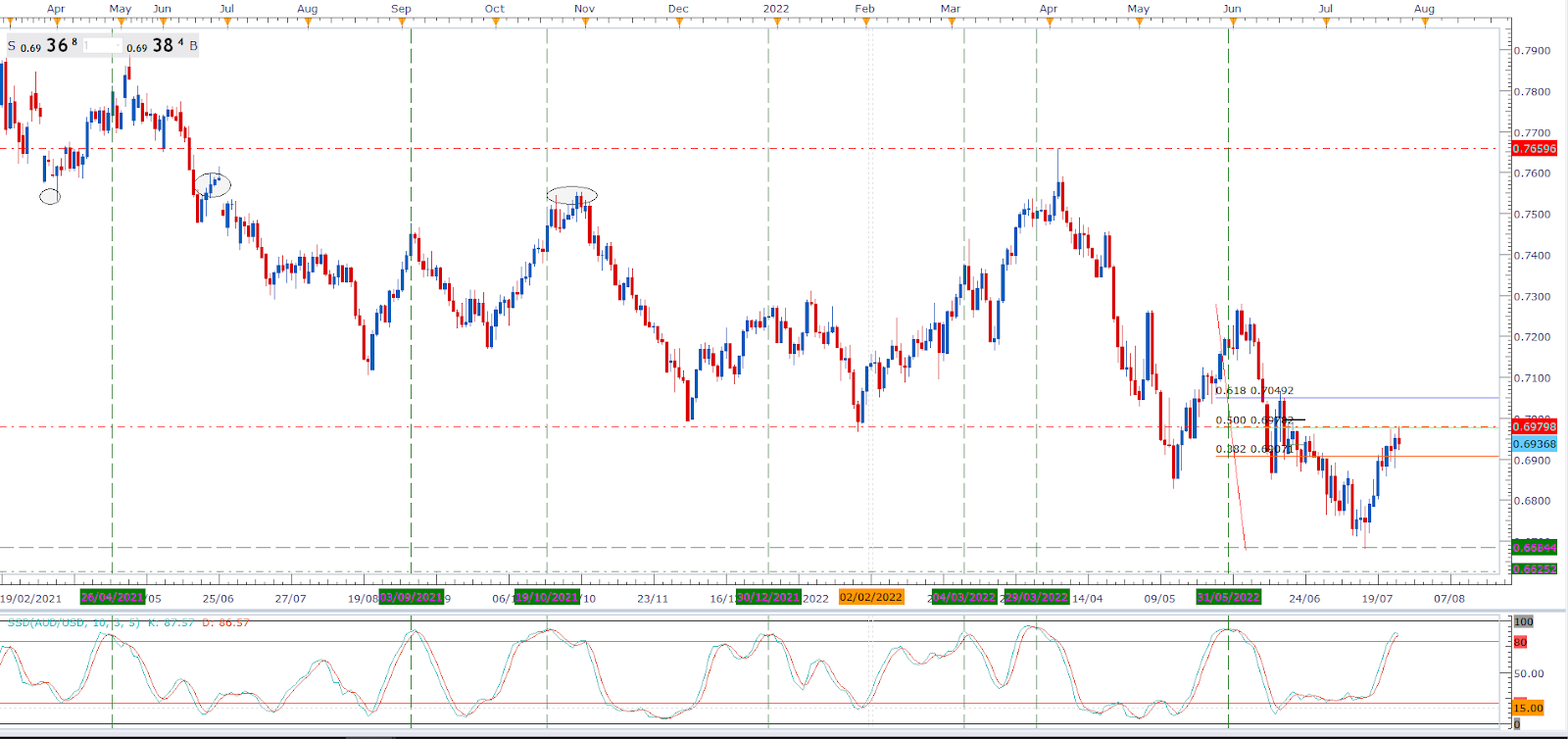Click the 27/07 date on bottom axis
1568x739 pixels.
point(290,598)
